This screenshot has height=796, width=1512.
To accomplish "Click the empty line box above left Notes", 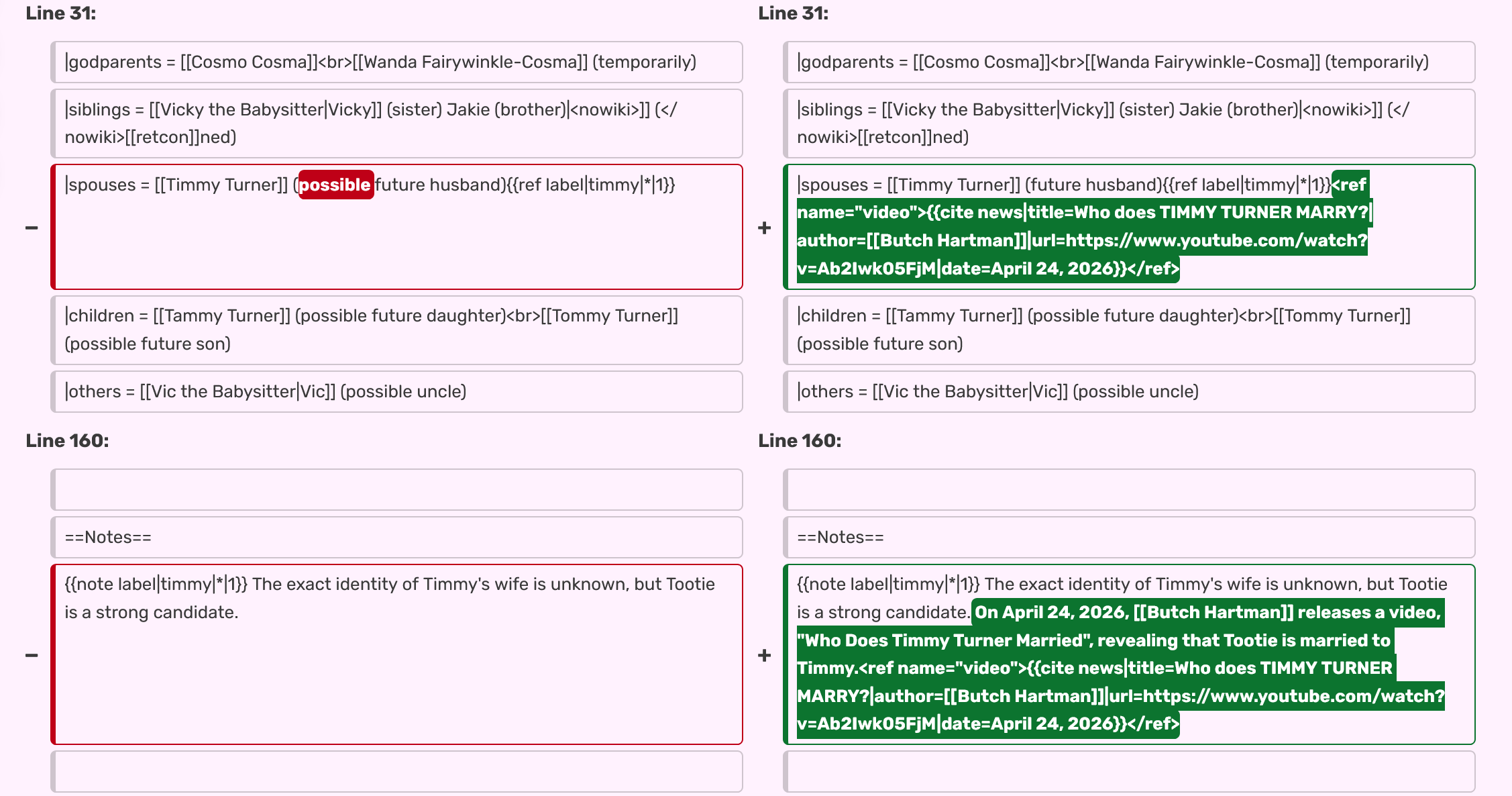I will click(x=396, y=490).
